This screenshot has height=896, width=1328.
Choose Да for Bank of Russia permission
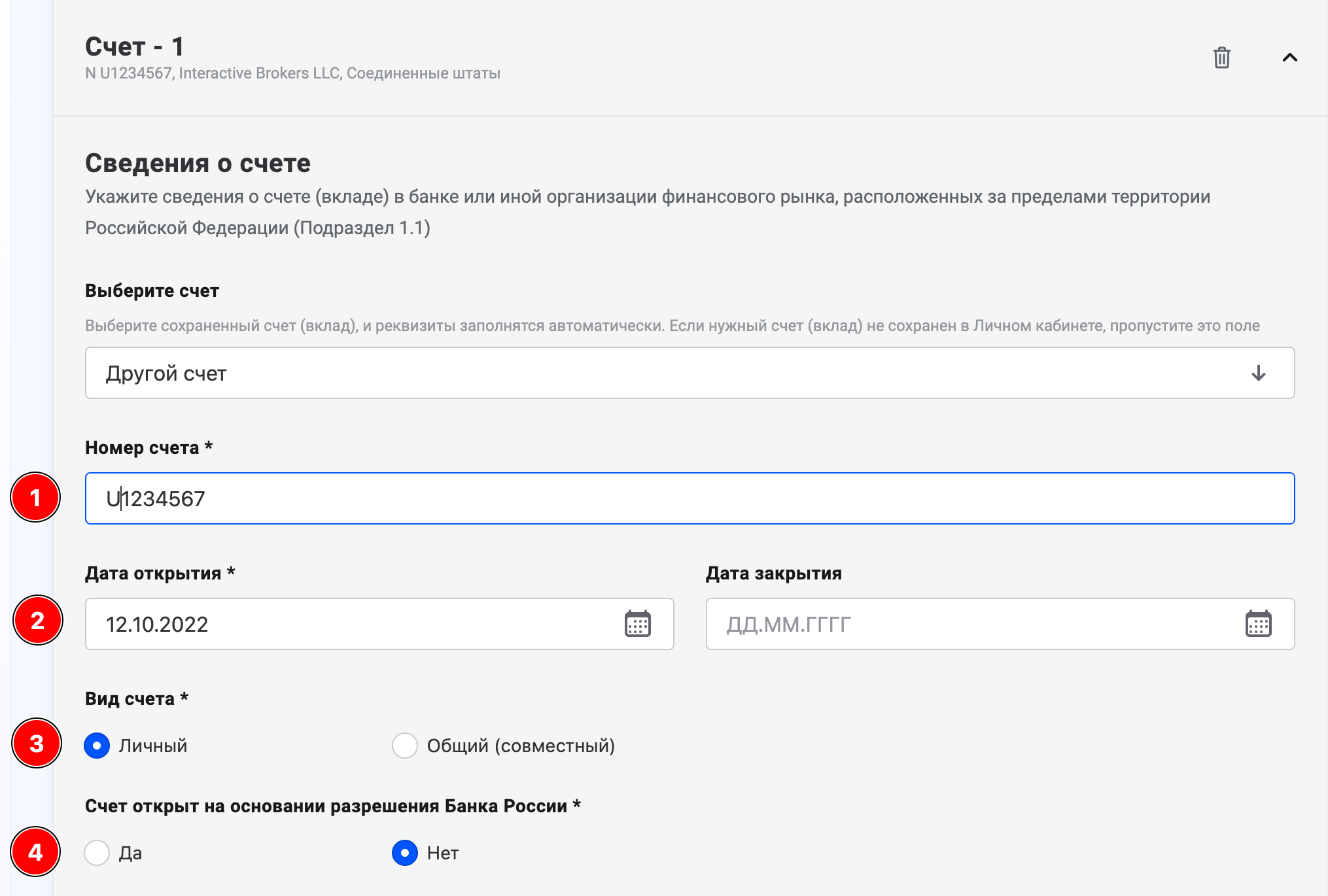(x=97, y=853)
